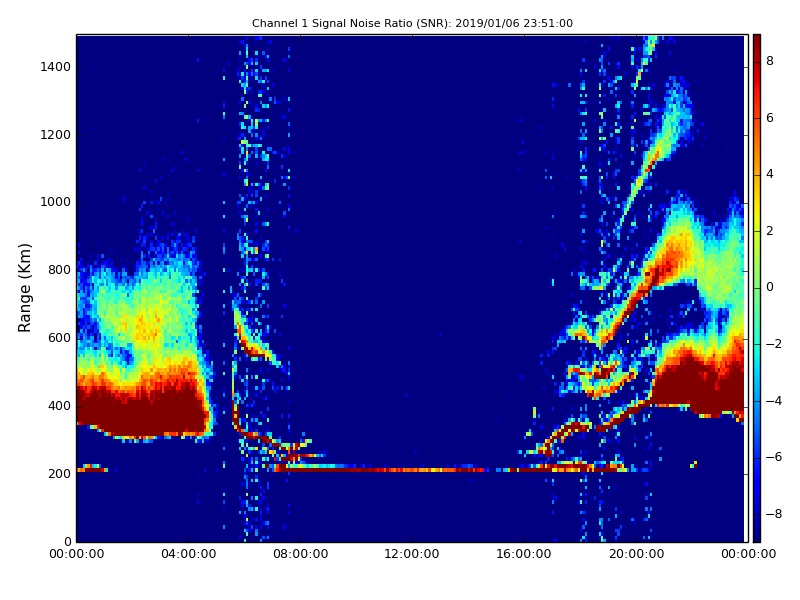Click the colorbar label −2

773,344
